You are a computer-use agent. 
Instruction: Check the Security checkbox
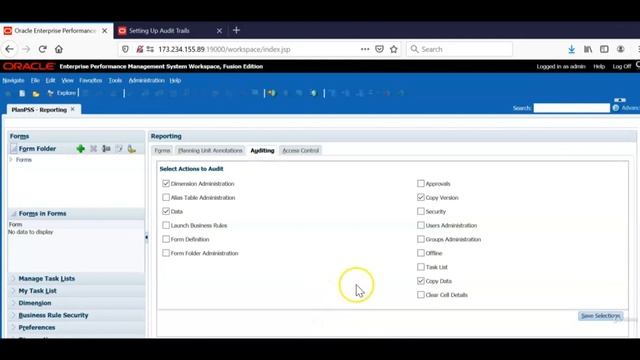421,211
